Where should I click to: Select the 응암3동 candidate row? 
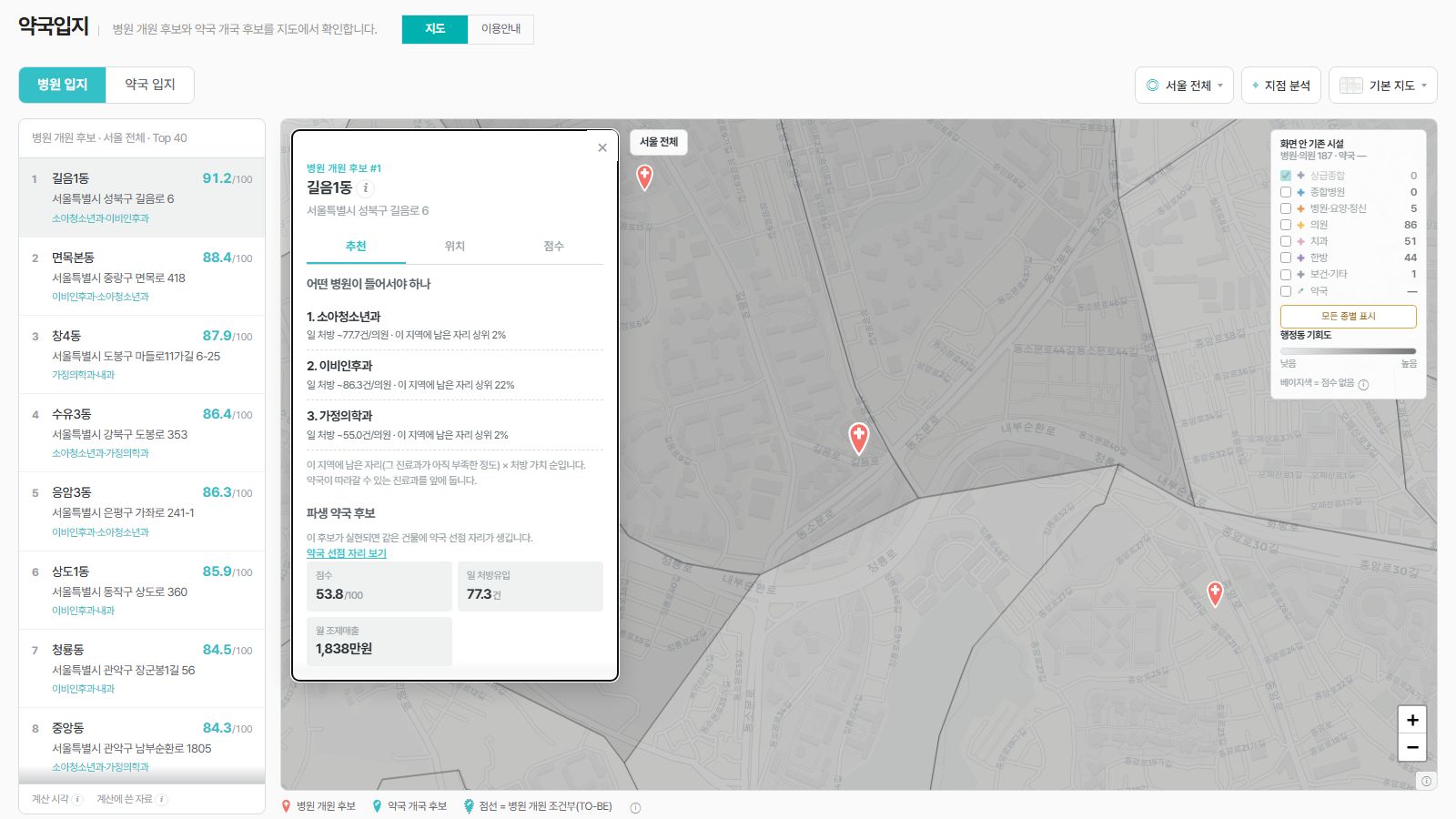pos(142,511)
